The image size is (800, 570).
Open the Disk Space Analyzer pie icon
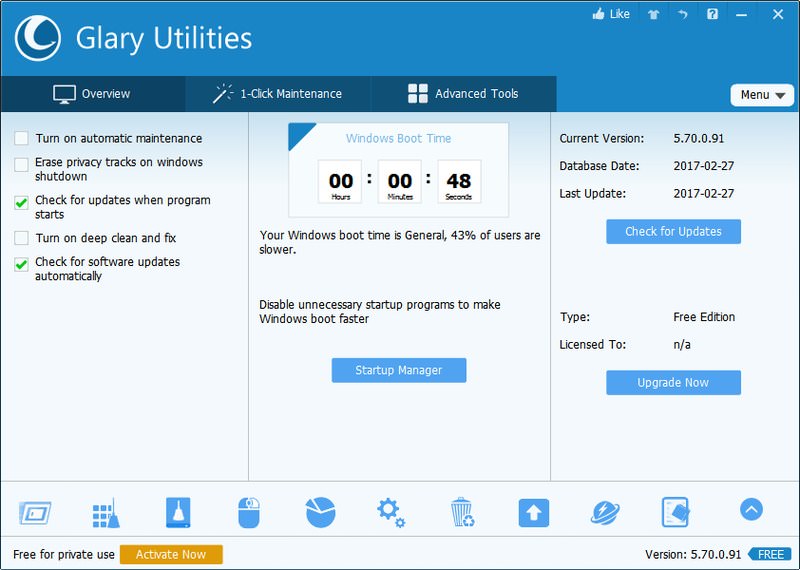pyautogui.click(x=320, y=512)
